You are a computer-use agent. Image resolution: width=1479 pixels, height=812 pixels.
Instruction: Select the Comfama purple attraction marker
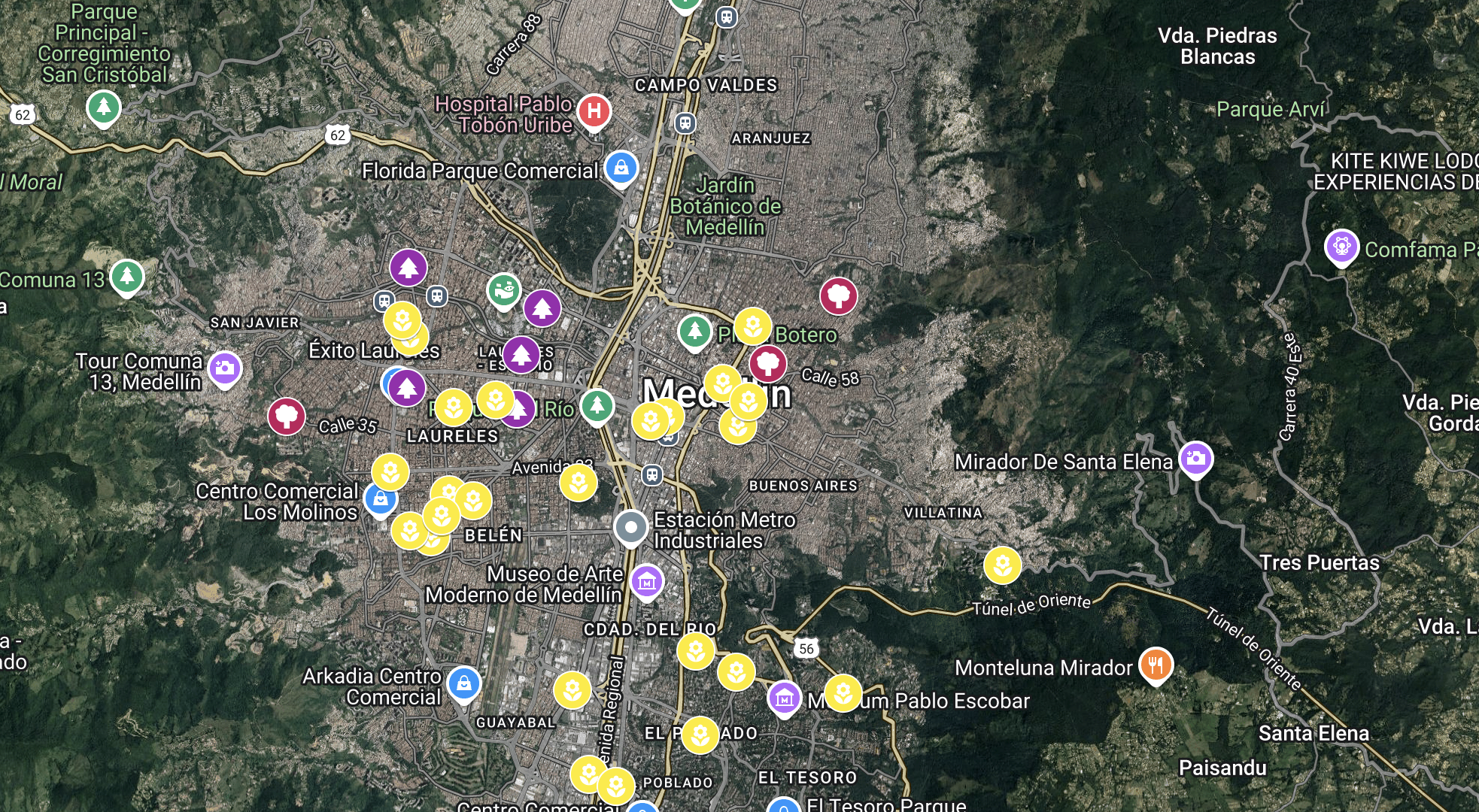point(1341,247)
